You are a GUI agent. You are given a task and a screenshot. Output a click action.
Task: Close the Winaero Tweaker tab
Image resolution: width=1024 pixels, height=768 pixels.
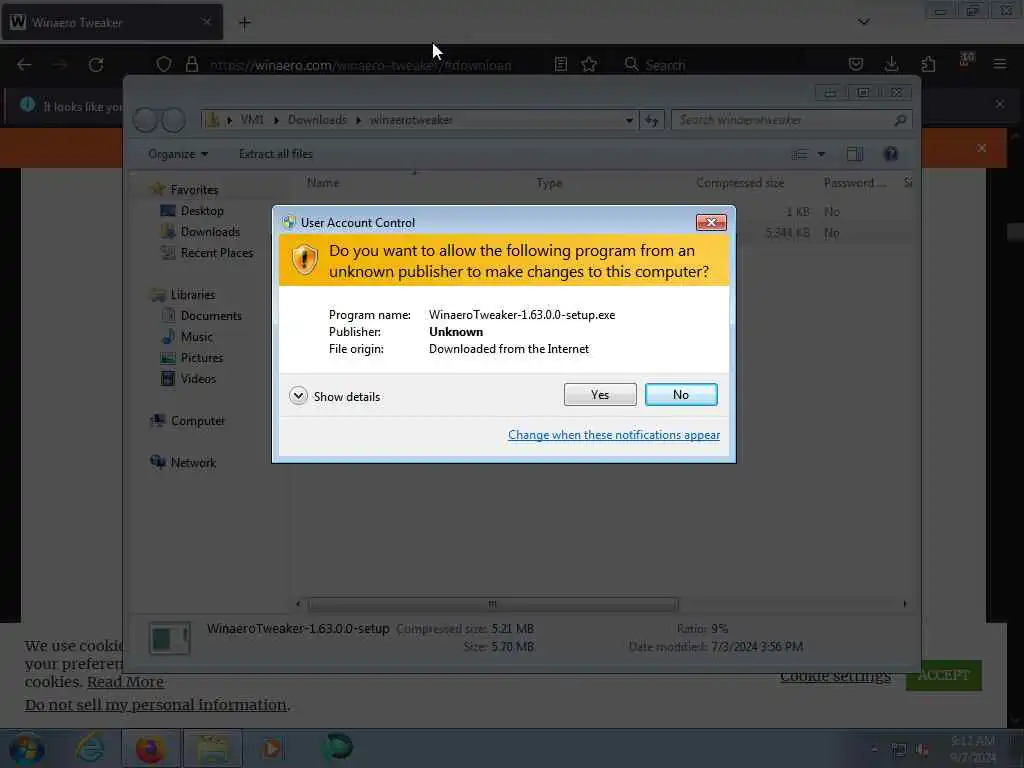(x=206, y=22)
